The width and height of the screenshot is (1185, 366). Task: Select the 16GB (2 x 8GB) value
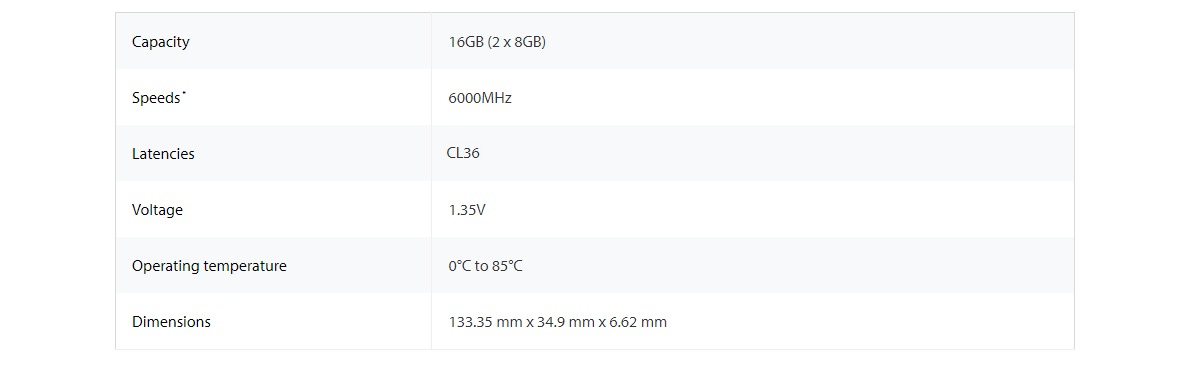tap(497, 42)
